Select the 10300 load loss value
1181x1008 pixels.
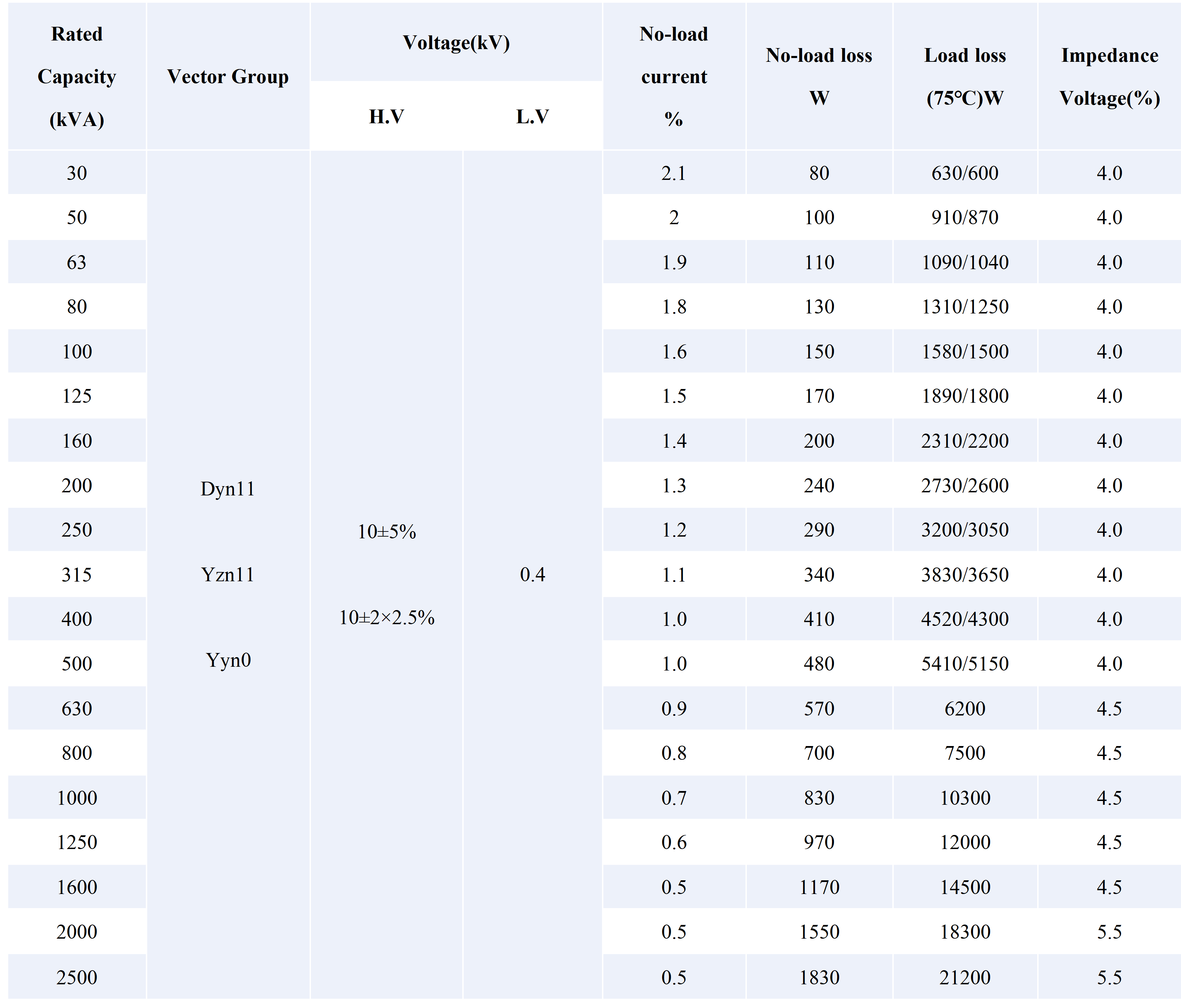[965, 798]
